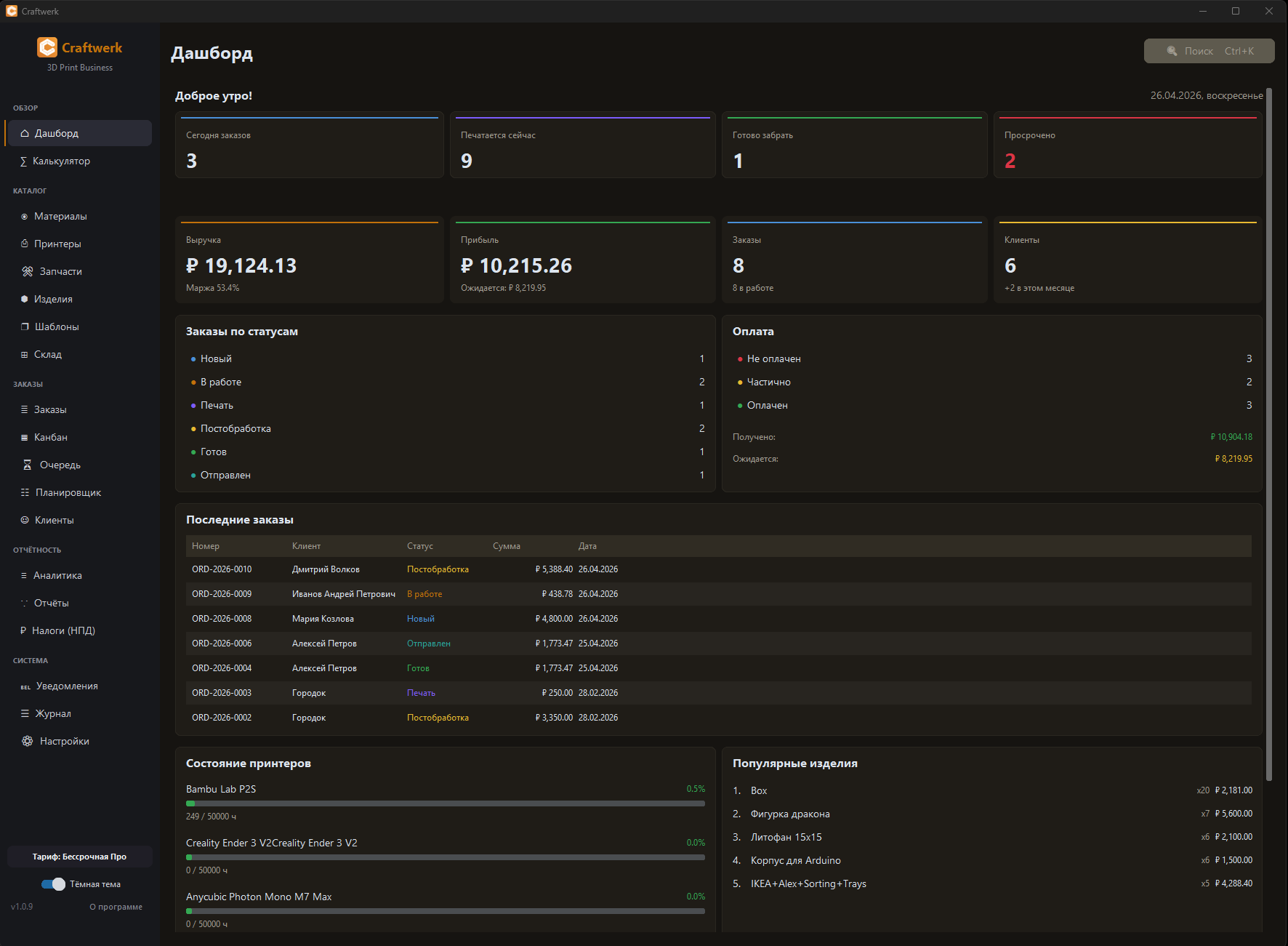The width and height of the screenshot is (1288, 946).
Task: Click the Calculator sigma icon
Action: (24, 161)
